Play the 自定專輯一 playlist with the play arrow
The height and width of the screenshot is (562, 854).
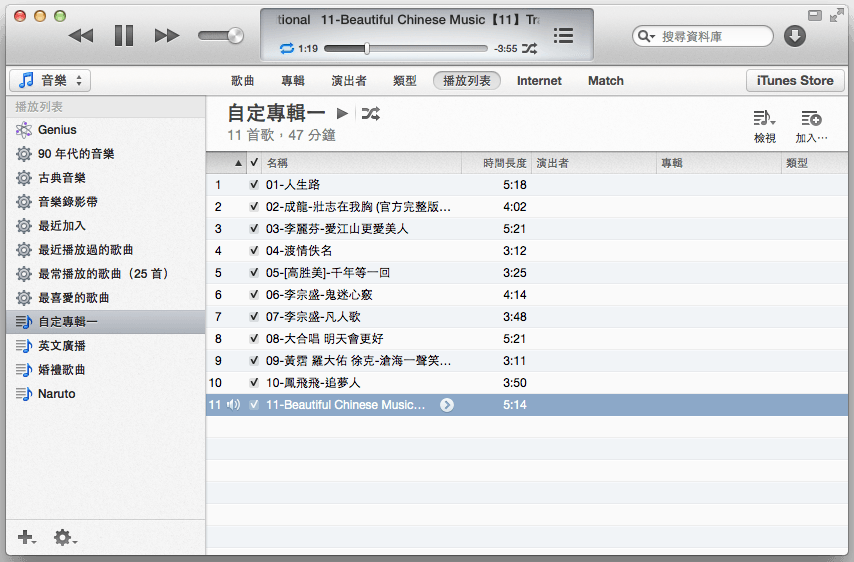coord(342,113)
